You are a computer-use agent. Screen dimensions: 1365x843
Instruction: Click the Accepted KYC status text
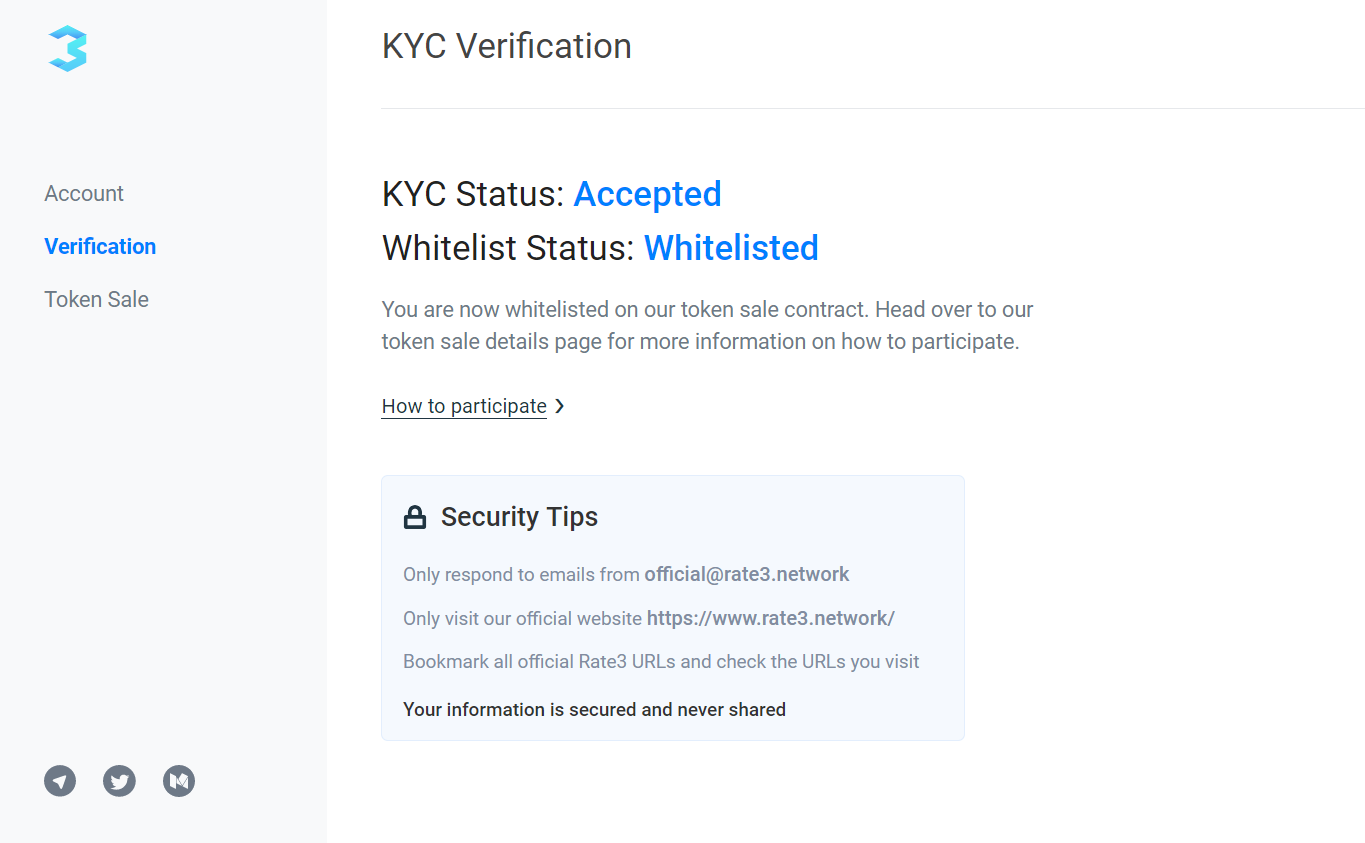click(x=647, y=194)
